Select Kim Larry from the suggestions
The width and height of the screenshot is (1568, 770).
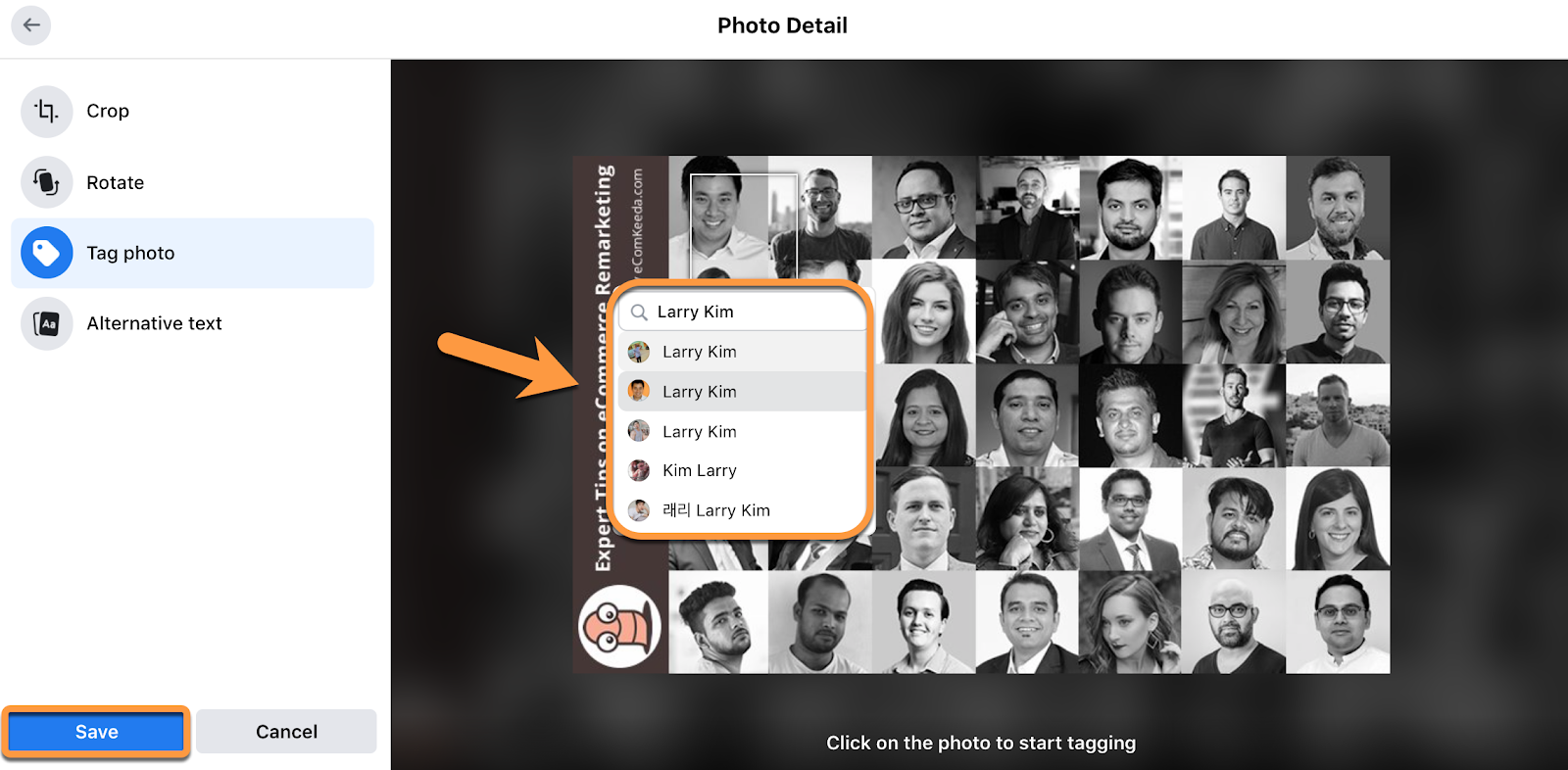742,470
